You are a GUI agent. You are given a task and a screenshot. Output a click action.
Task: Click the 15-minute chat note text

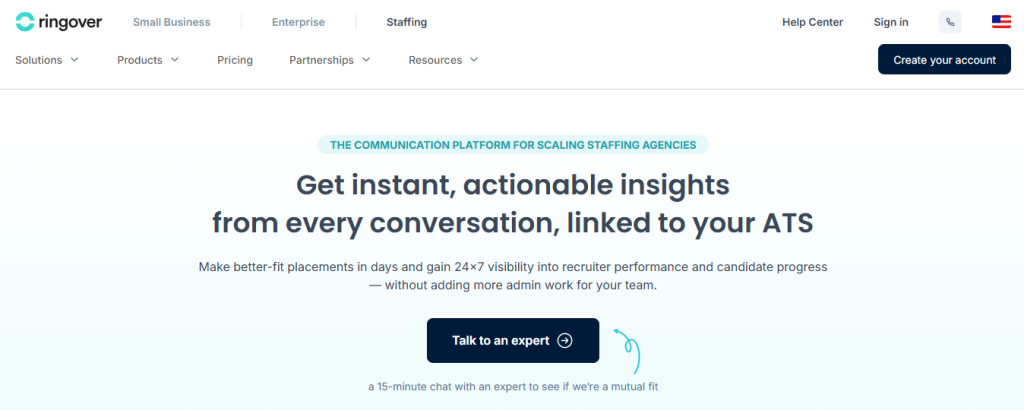(x=512, y=386)
